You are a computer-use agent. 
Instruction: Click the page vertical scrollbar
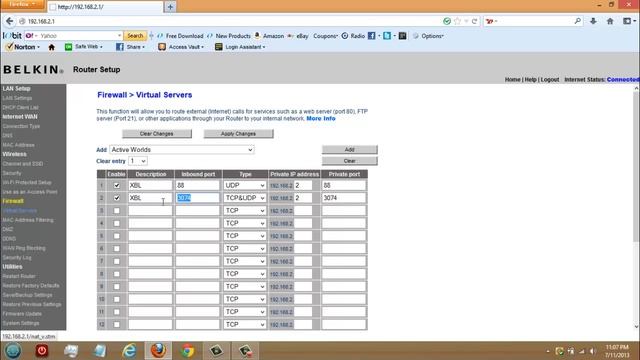[636, 207]
